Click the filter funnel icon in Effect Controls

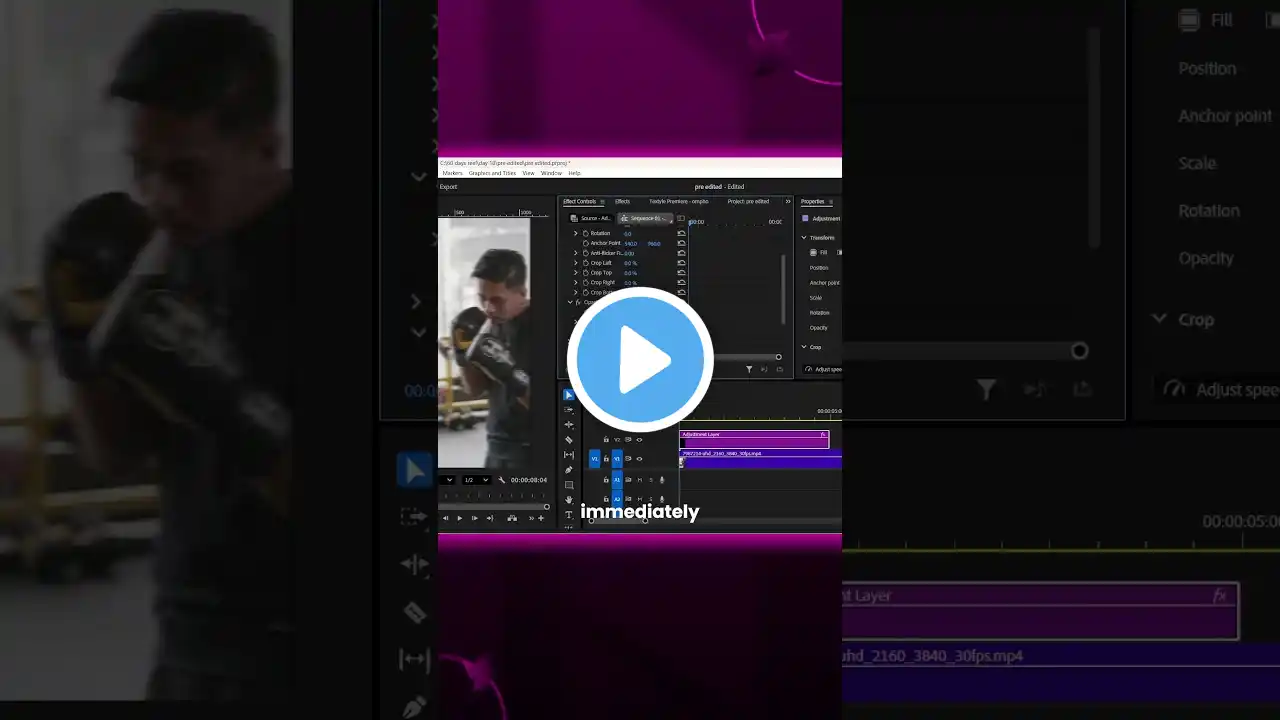[749, 370]
